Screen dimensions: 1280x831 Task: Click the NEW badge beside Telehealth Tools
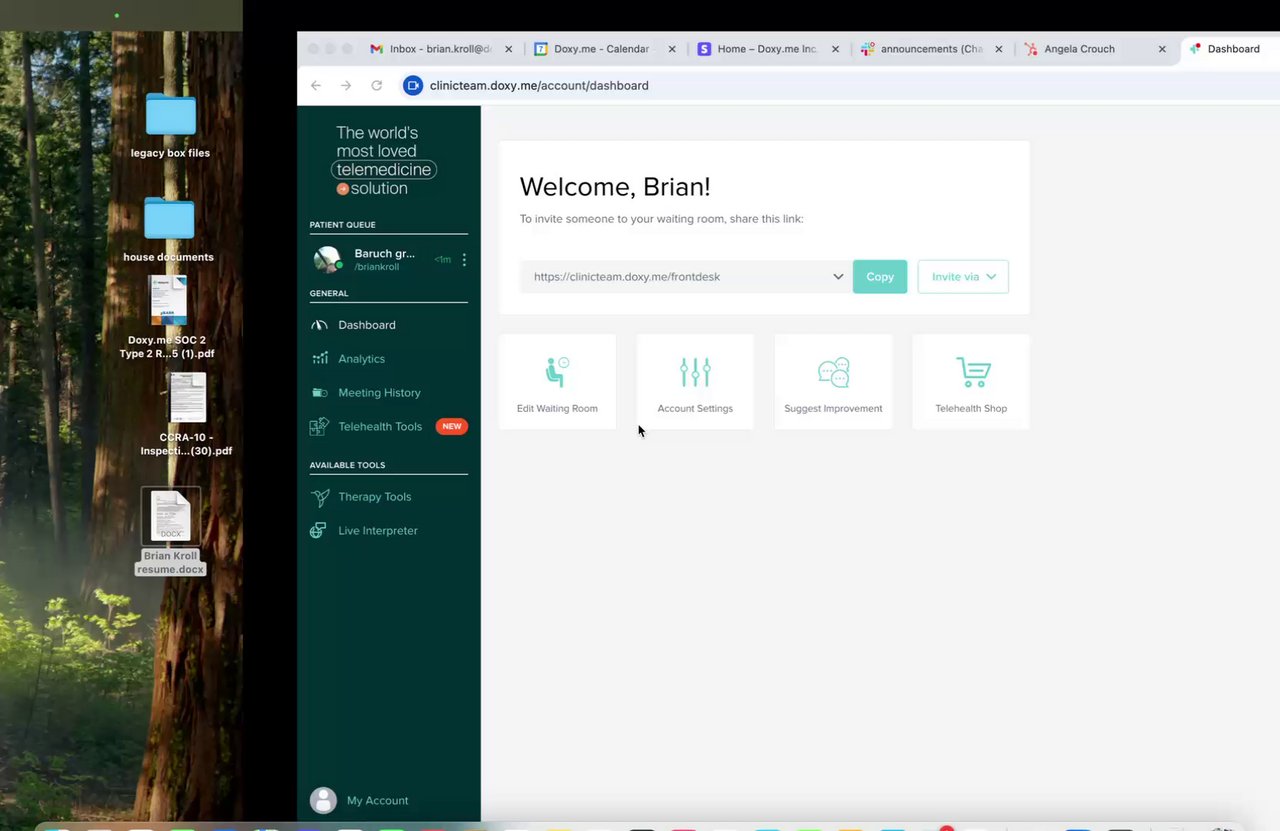coord(452,426)
